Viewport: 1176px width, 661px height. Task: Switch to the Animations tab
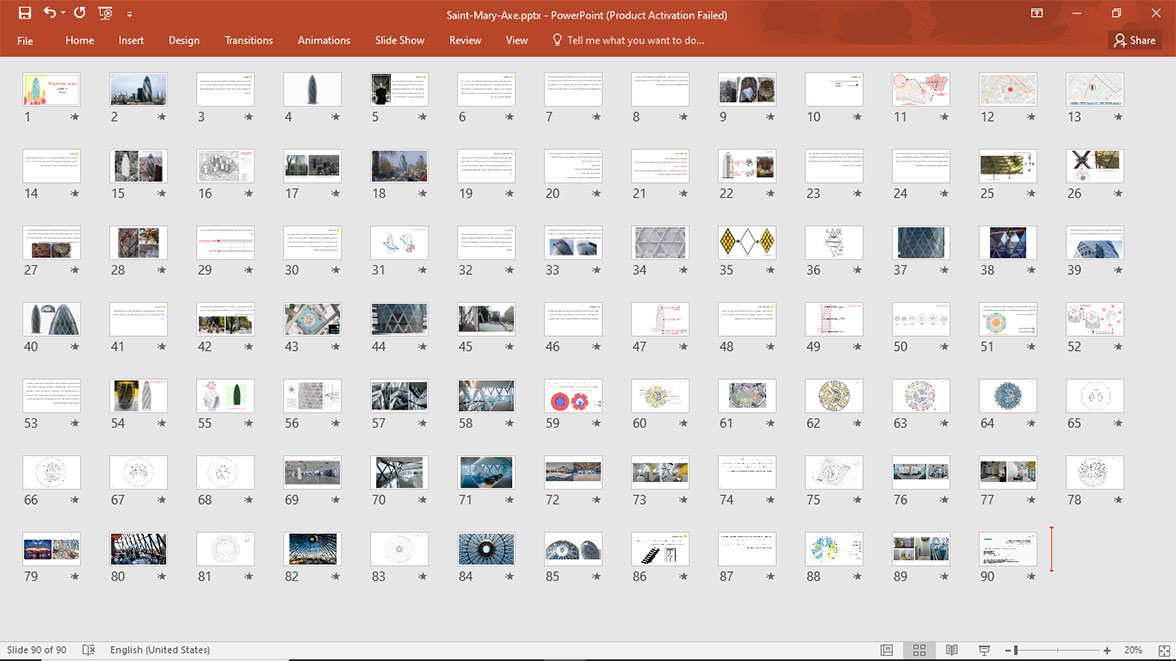[x=323, y=41]
